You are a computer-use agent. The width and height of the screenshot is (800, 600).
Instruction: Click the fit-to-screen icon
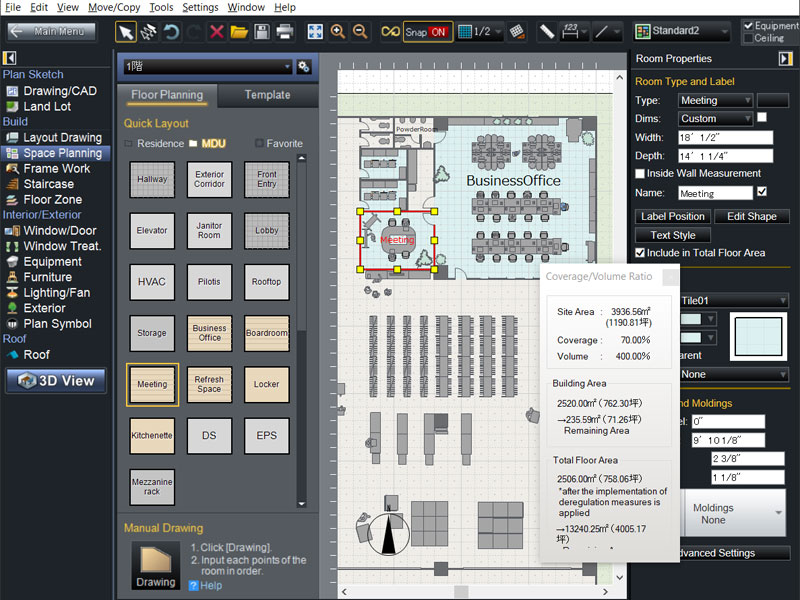[x=315, y=32]
